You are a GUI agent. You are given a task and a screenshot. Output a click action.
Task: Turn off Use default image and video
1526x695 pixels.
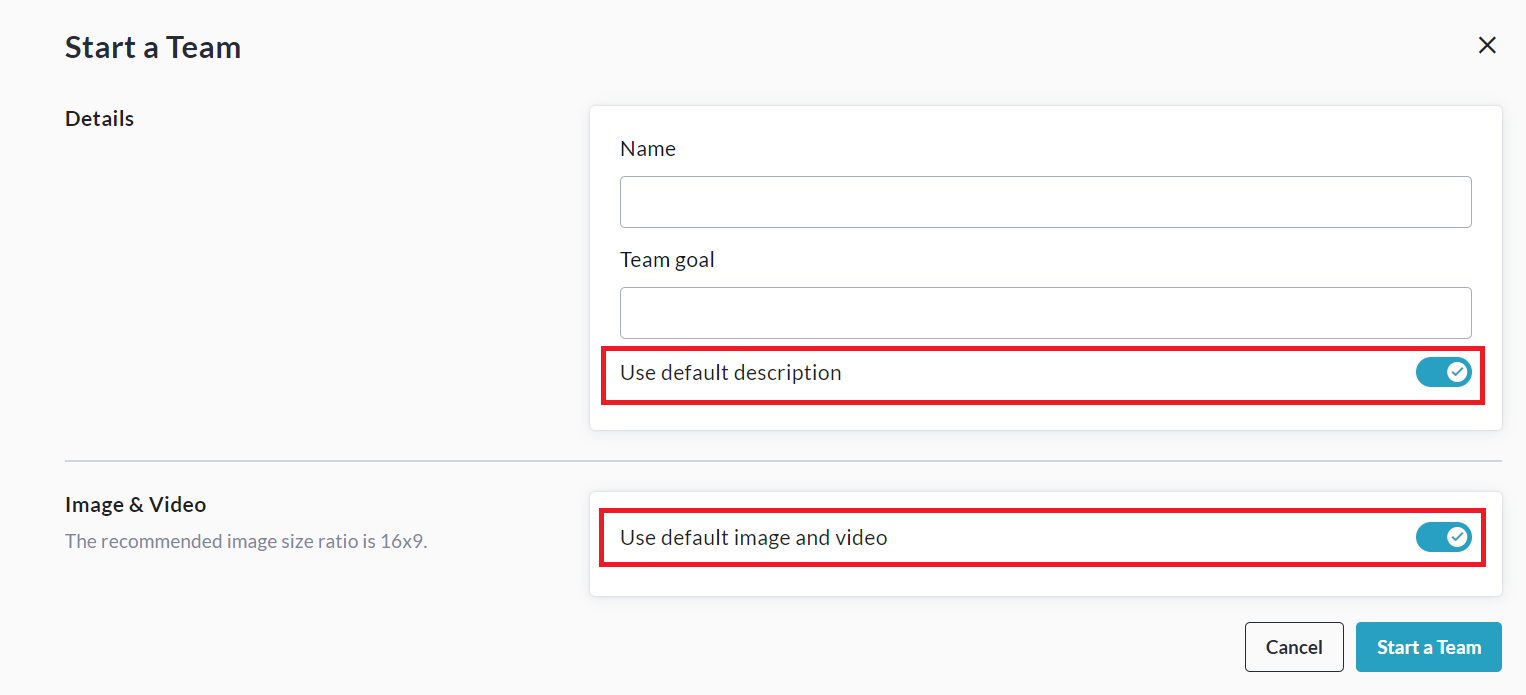click(1443, 537)
